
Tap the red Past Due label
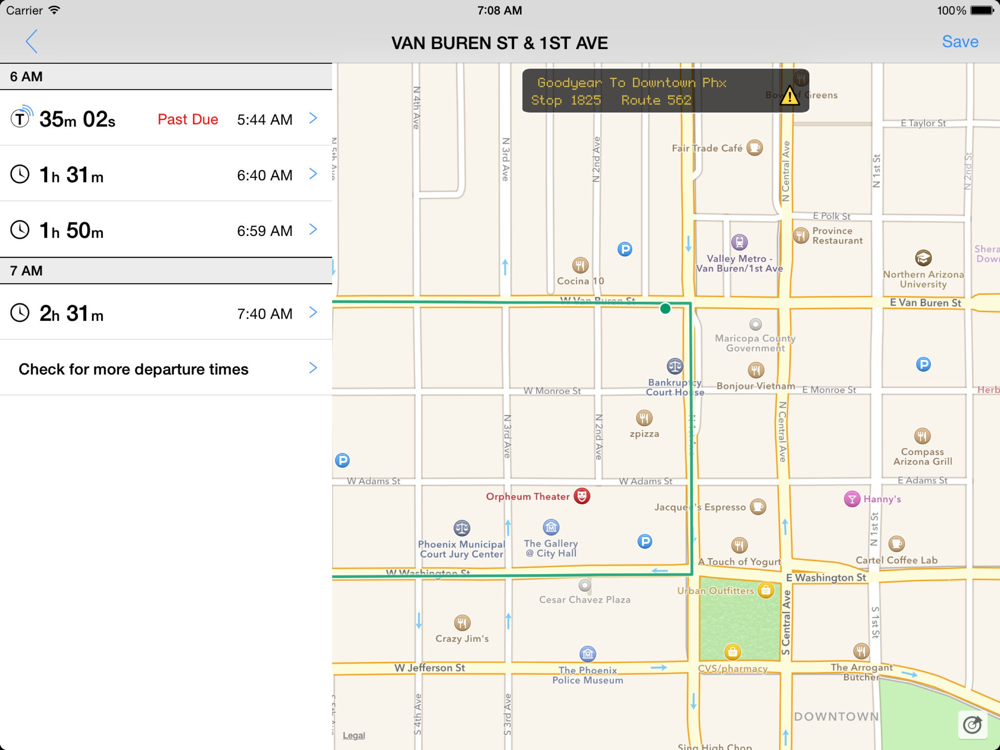coord(188,119)
